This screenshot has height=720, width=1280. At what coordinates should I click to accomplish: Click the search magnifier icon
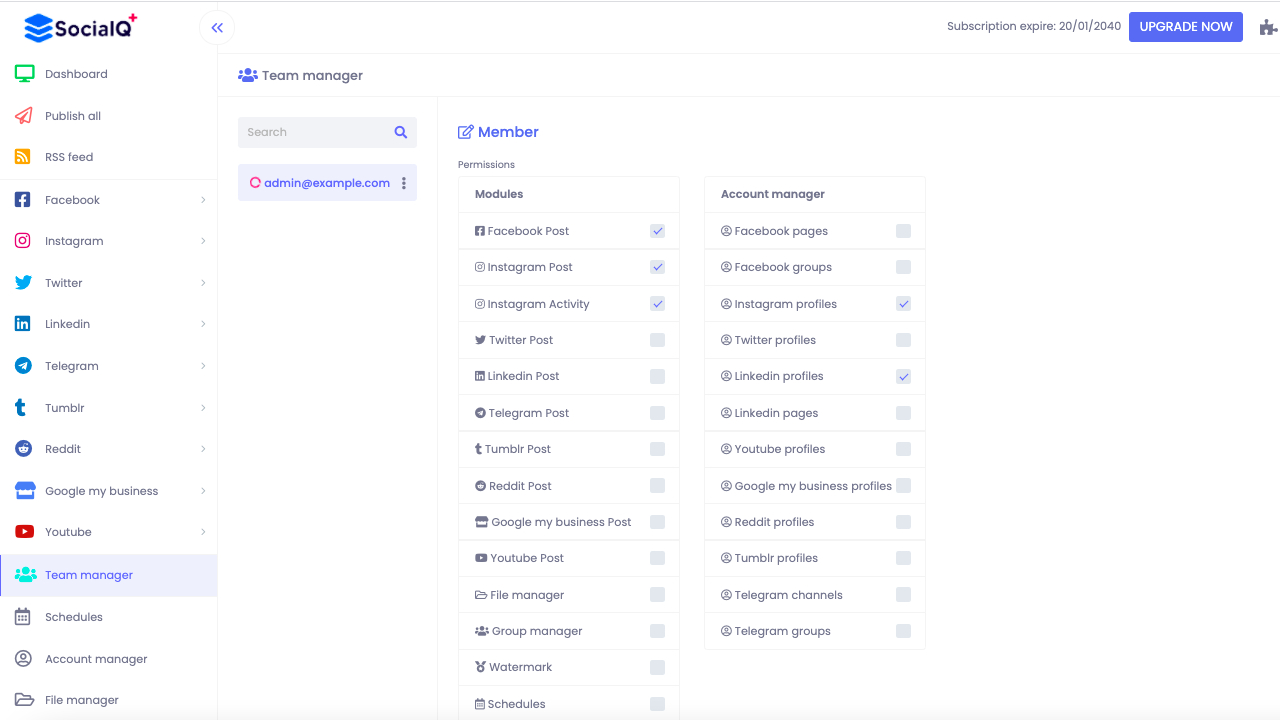click(x=401, y=132)
